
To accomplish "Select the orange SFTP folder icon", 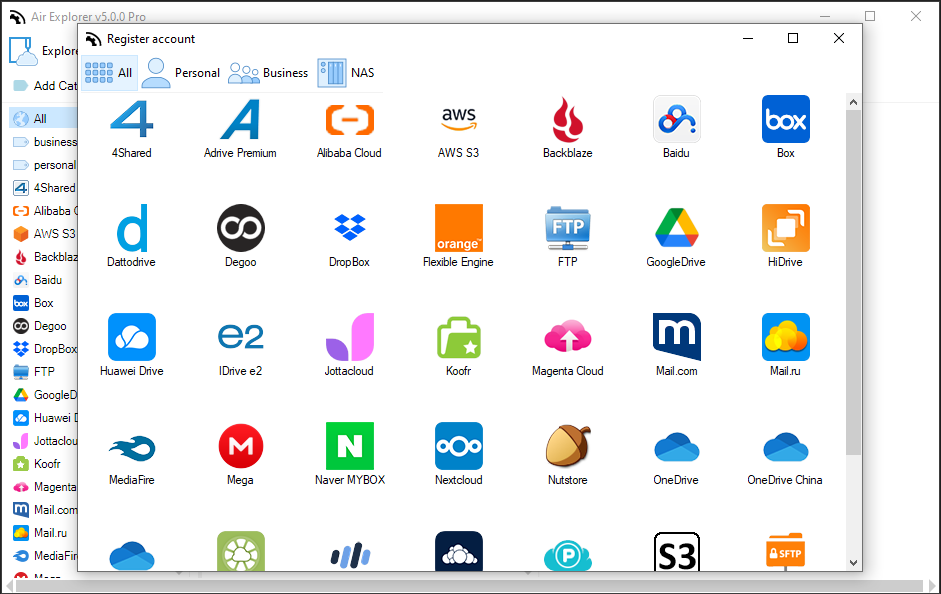I will (786, 552).
